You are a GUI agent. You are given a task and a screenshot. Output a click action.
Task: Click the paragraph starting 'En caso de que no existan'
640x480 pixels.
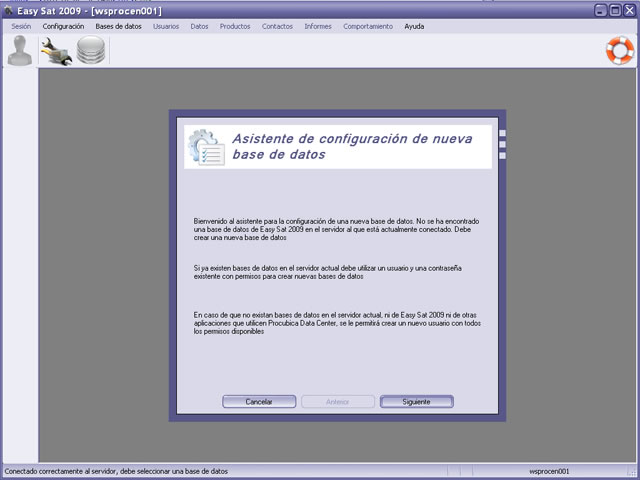click(337, 323)
